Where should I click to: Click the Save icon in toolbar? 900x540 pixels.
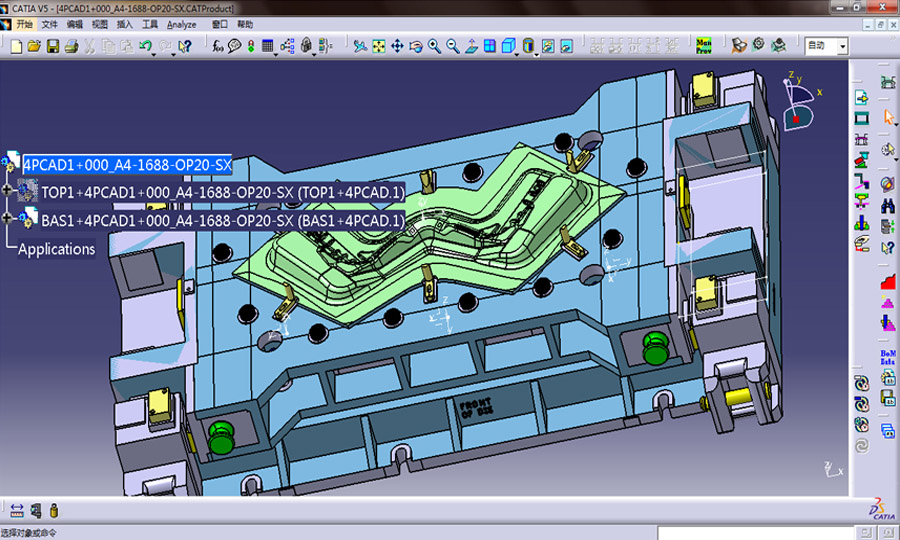point(52,46)
